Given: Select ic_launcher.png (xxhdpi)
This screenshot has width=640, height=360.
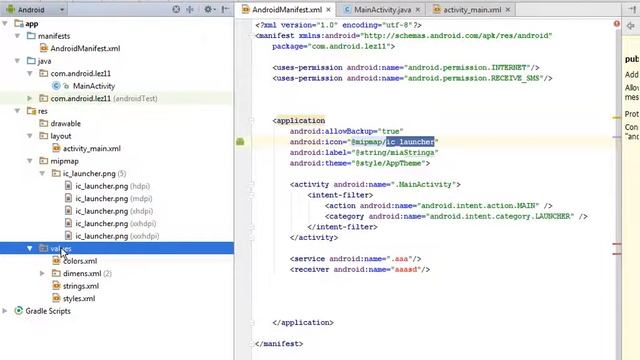Looking at the screenshot, I should click(x=116, y=224).
